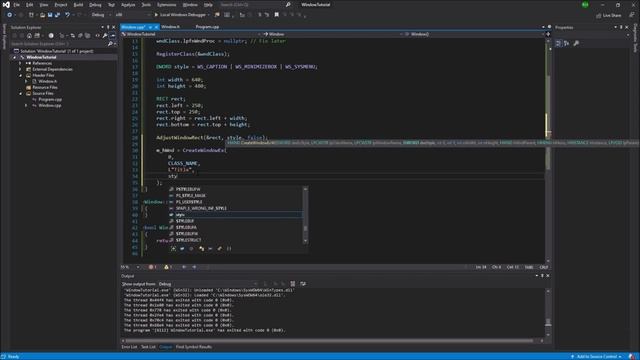Click the Navigate Backward toolbar icon
Screen dimensions: 640x360
[9, 15]
